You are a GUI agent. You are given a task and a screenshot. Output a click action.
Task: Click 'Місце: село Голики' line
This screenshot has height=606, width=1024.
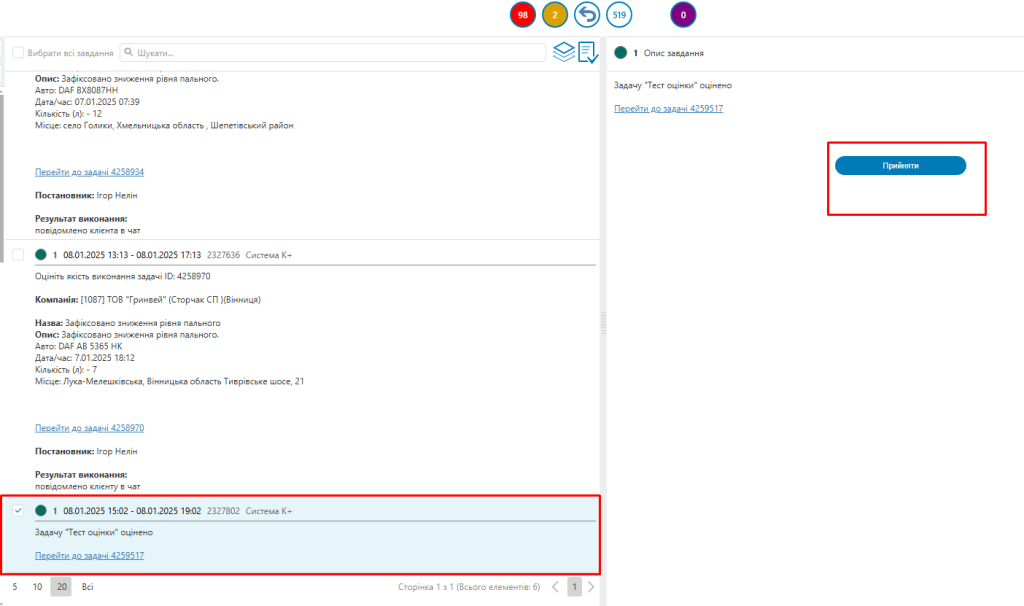[164, 125]
